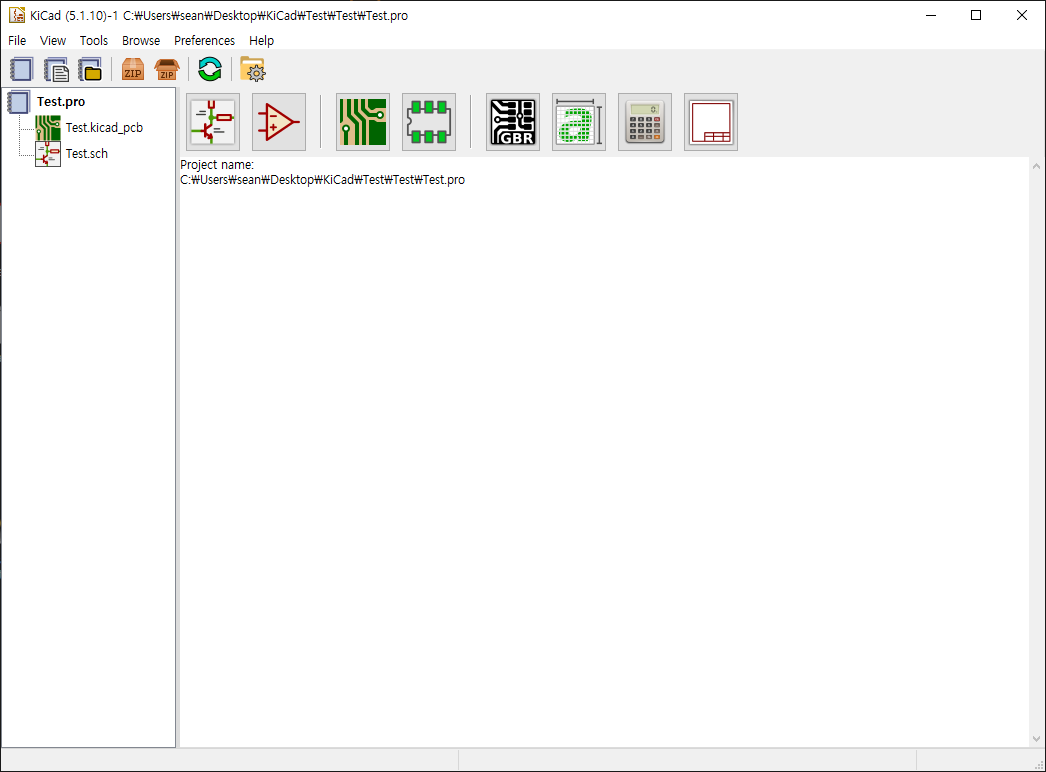Minimize the KiCad window
Image resolution: width=1046 pixels, height=772 pixels.
point(931,15)
